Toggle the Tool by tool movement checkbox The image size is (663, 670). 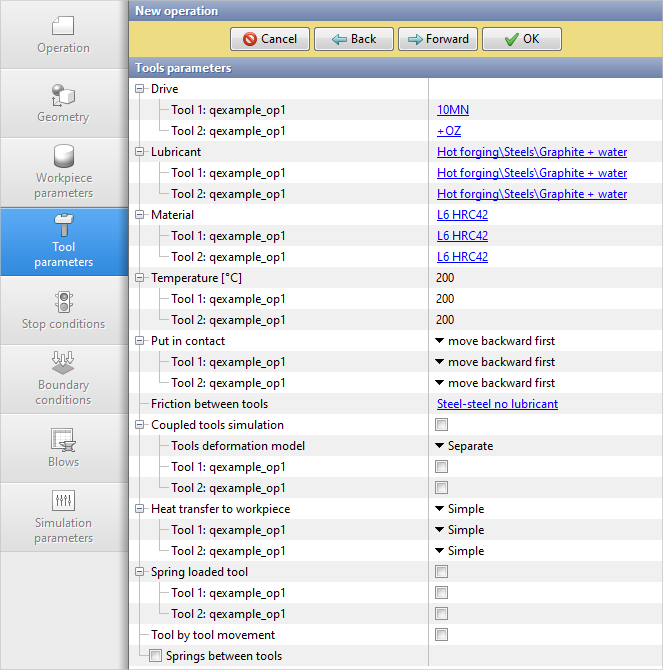[441, 635]
